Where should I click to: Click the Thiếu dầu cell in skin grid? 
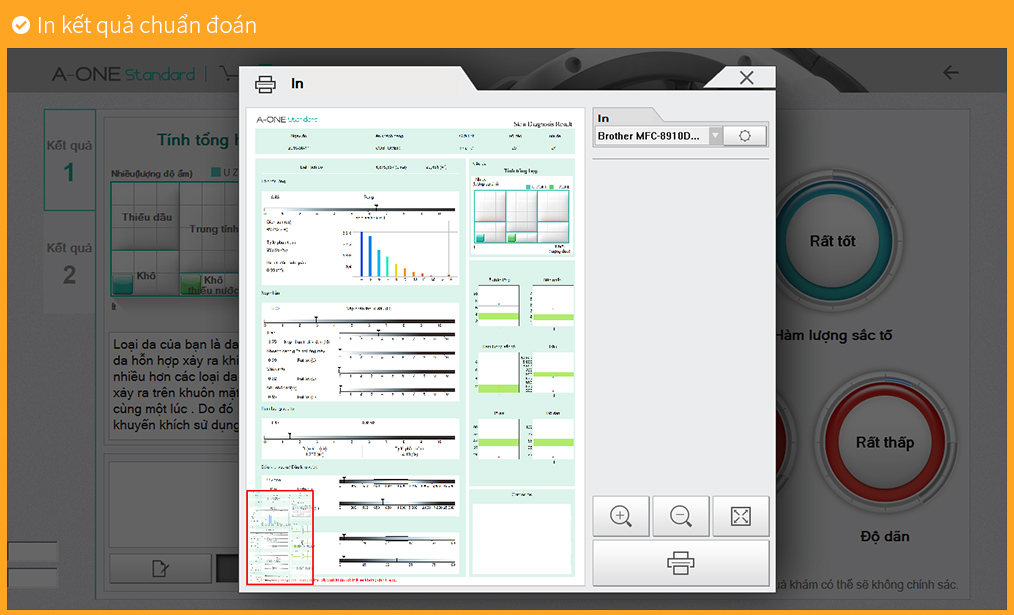pyautogui.click(x=145, y=217)
